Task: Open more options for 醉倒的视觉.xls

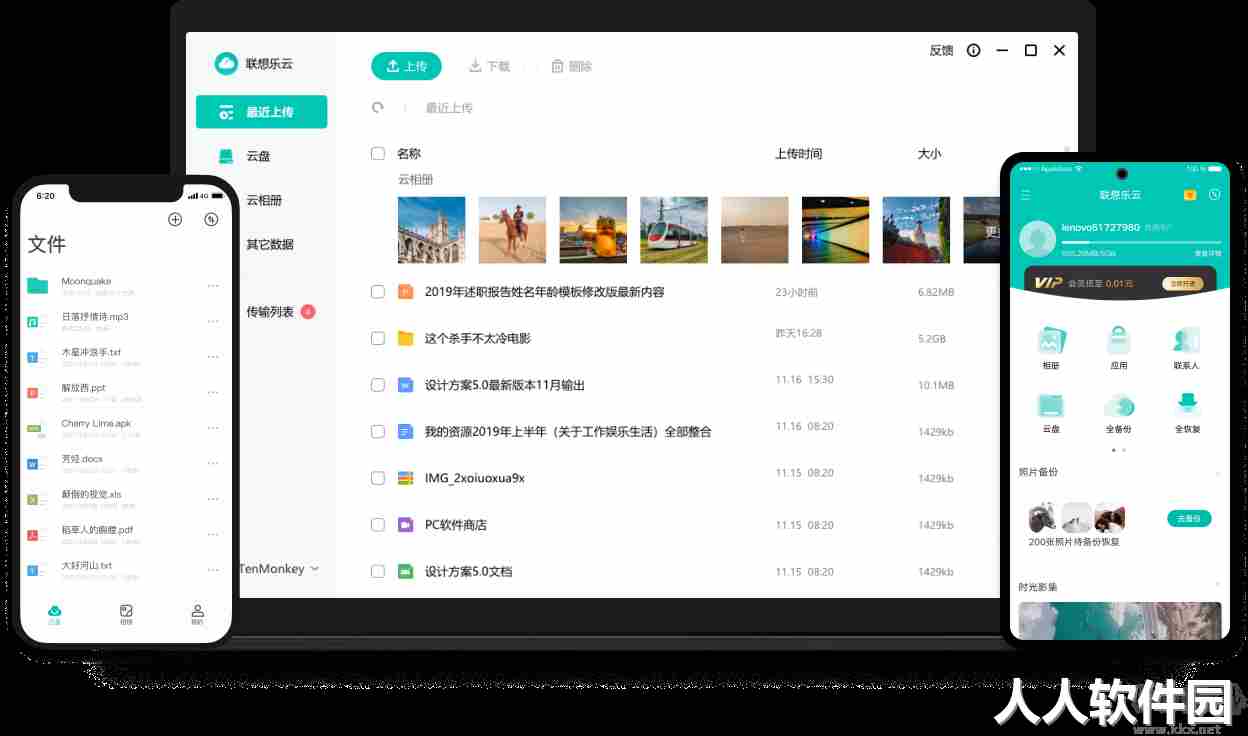Action: [x=213, y=499]
